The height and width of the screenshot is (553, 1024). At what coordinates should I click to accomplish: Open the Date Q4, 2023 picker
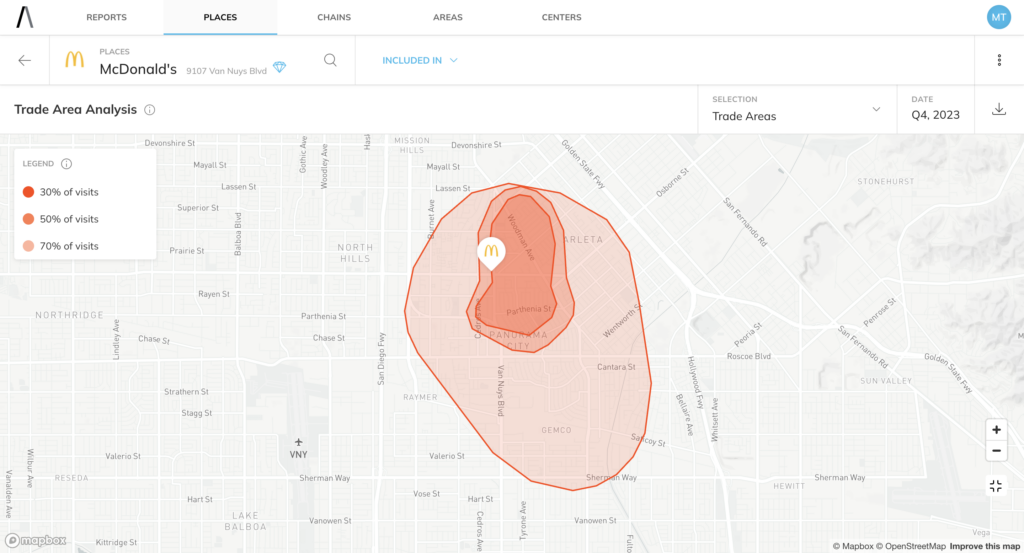click(936, 109)
